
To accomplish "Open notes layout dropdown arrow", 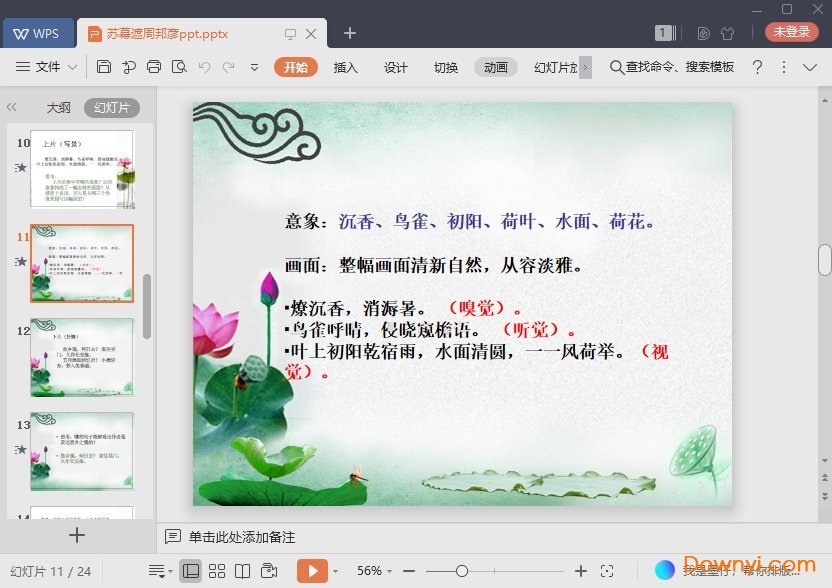I will (x=170, y=572).
